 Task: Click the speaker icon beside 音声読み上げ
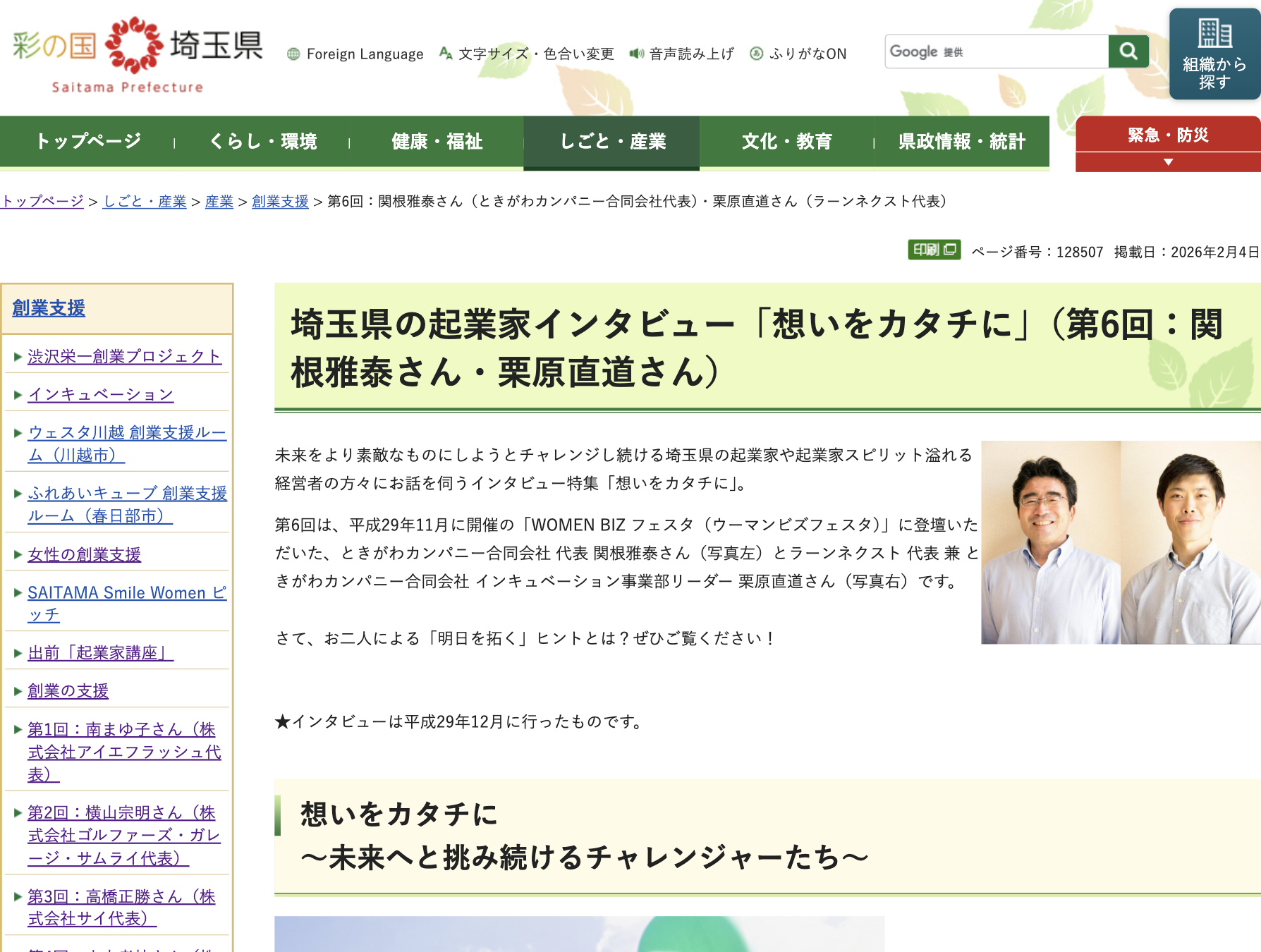(x=637, y=54)
